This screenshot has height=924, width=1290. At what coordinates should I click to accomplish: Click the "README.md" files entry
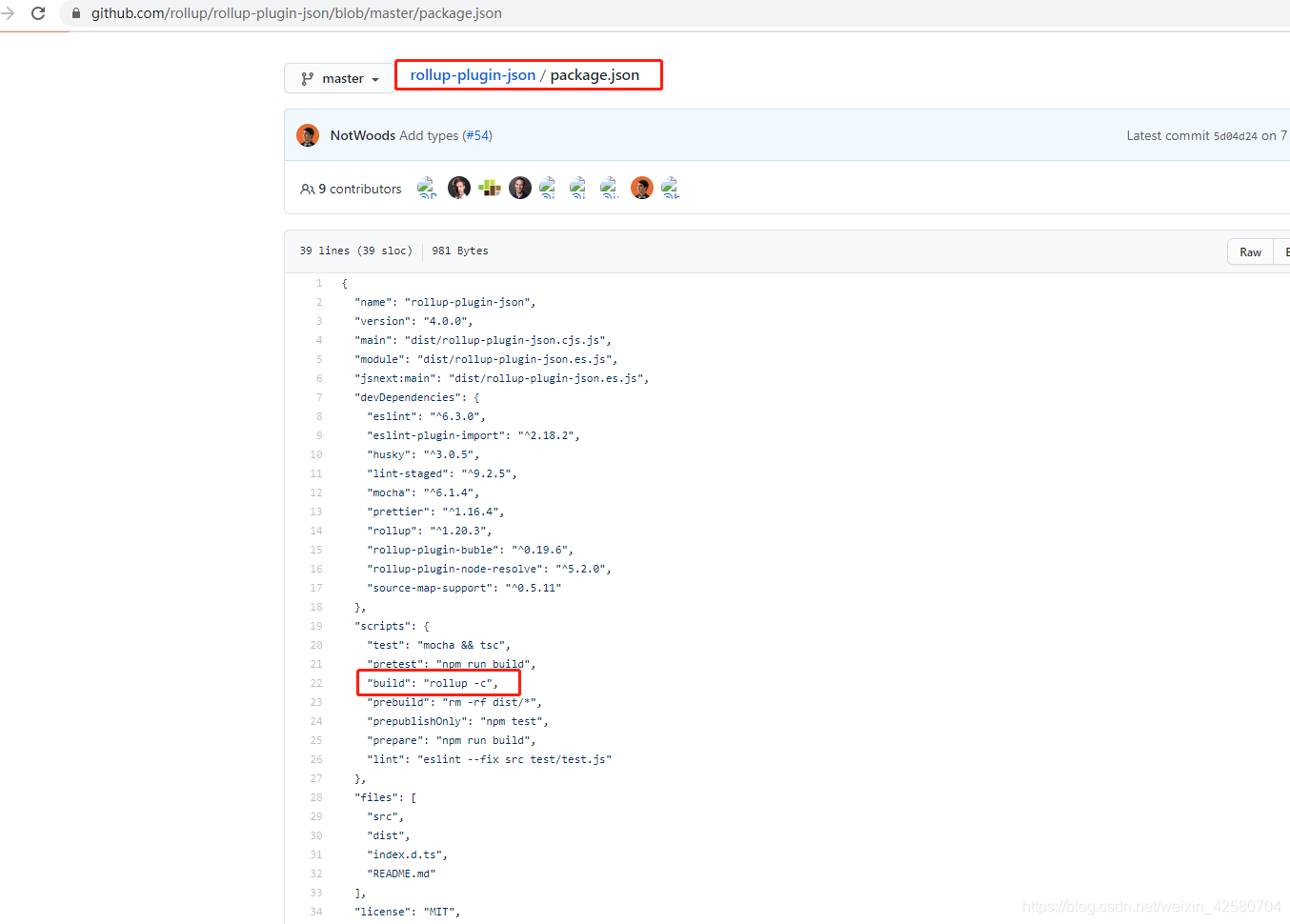point(401,874)
